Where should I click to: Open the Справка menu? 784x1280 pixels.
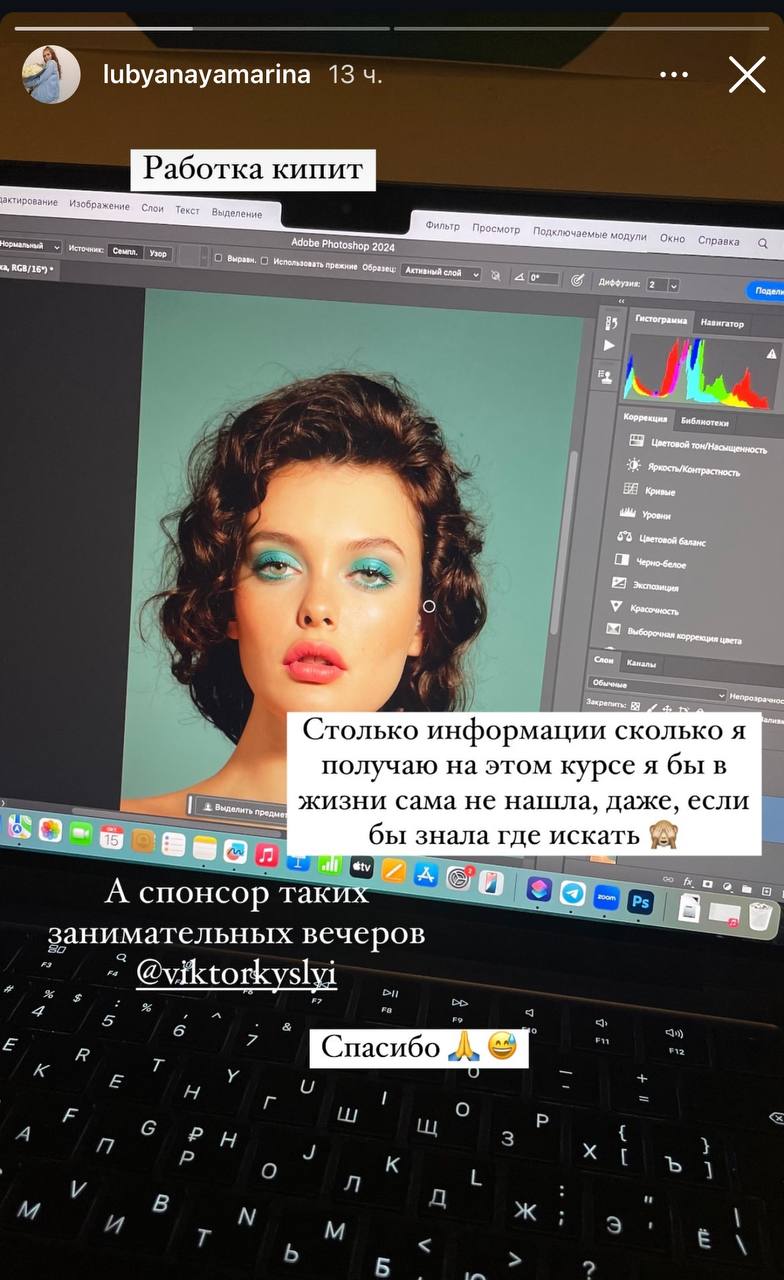point(718,241)
